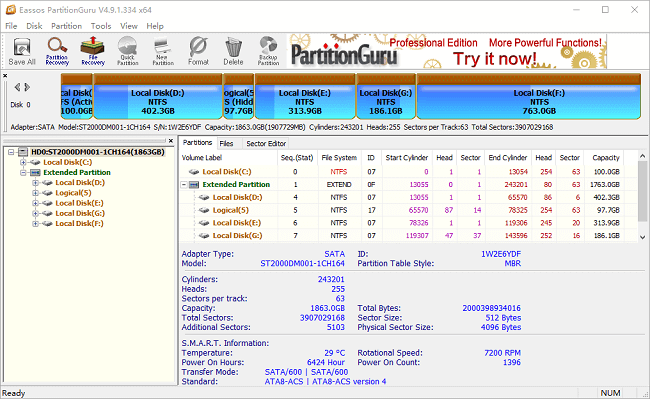Click the MBR partition table style value
The image size is (650, 399).
(513, 264)
